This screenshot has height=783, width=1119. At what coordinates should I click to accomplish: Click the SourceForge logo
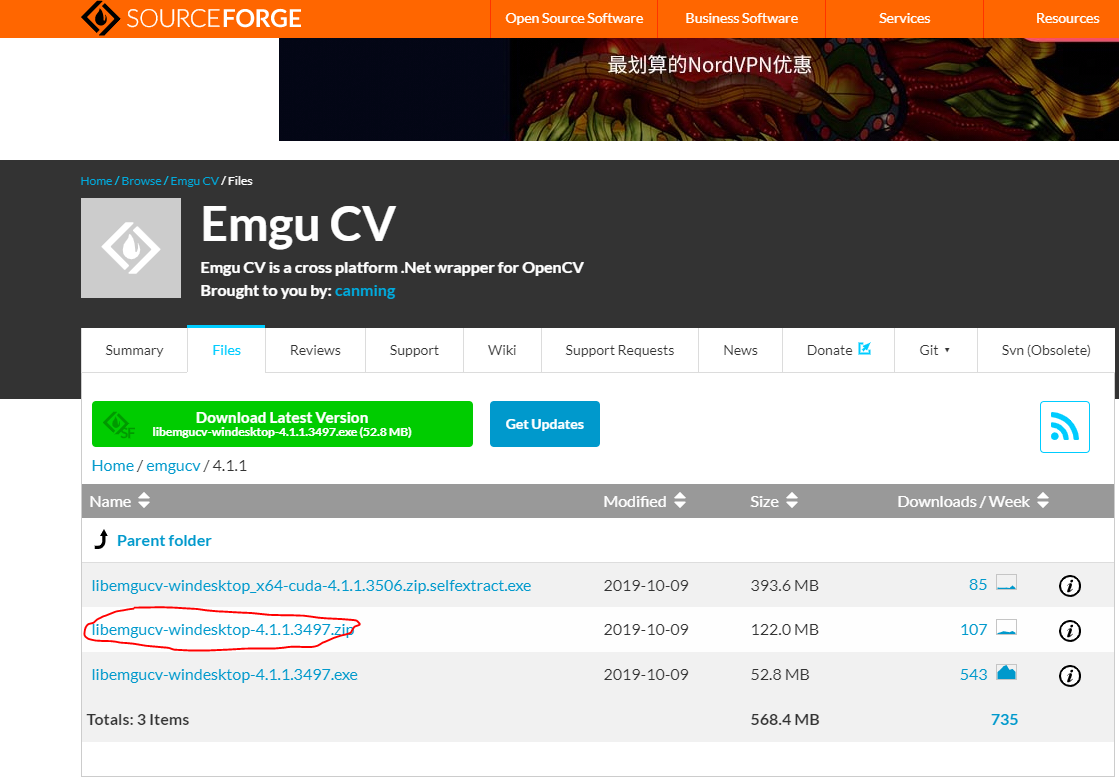coord(190,17)
